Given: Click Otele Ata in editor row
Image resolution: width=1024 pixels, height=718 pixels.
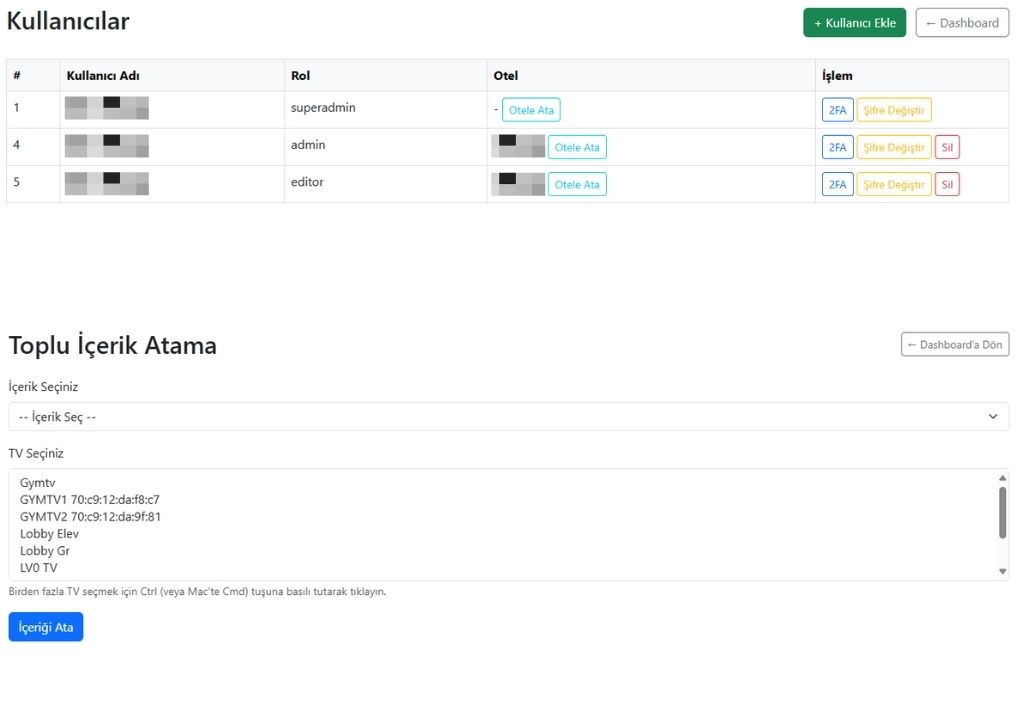Looking at the screenshot, I should pyautogui.click(x=577, y=184).
